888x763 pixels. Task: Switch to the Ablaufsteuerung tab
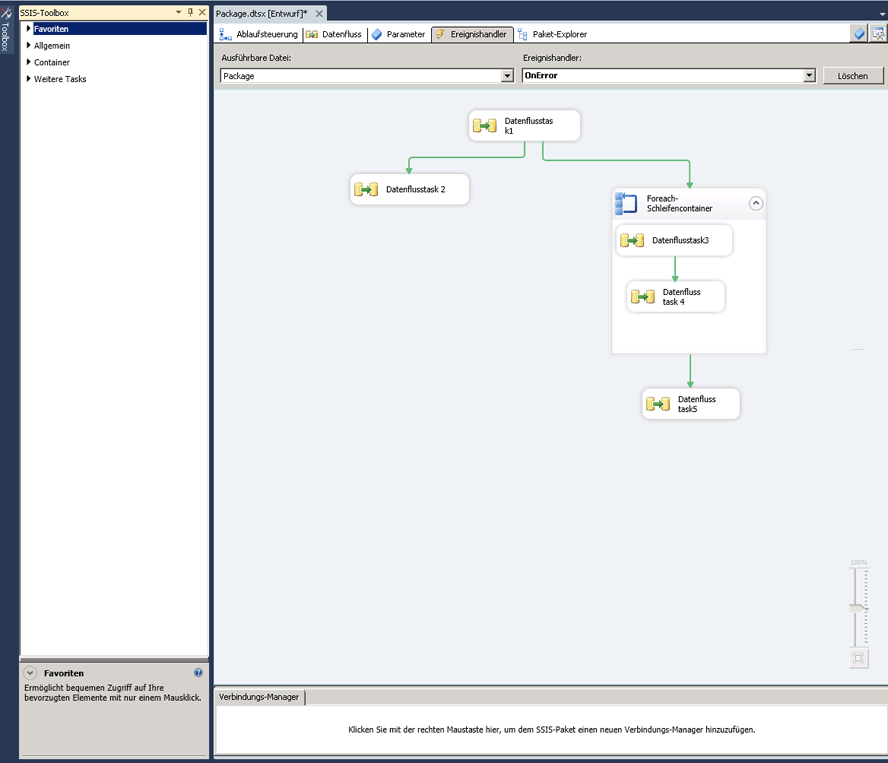(x=259, y=34)
